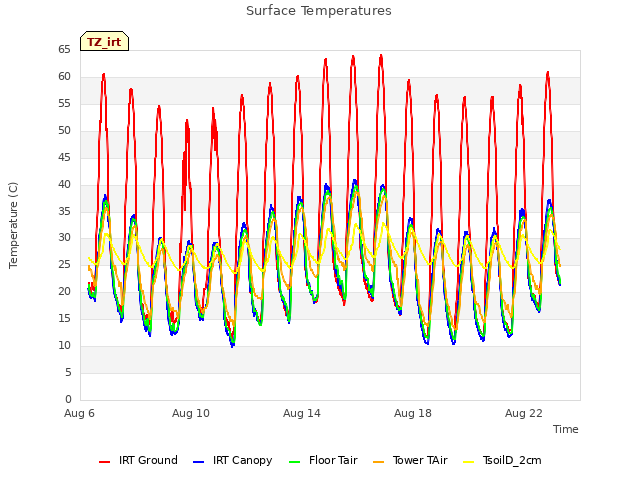Click the orange Tower TAir legend swatch
Image resolution: width=640 pixels, height=480 pixels.
coord(378,462)
